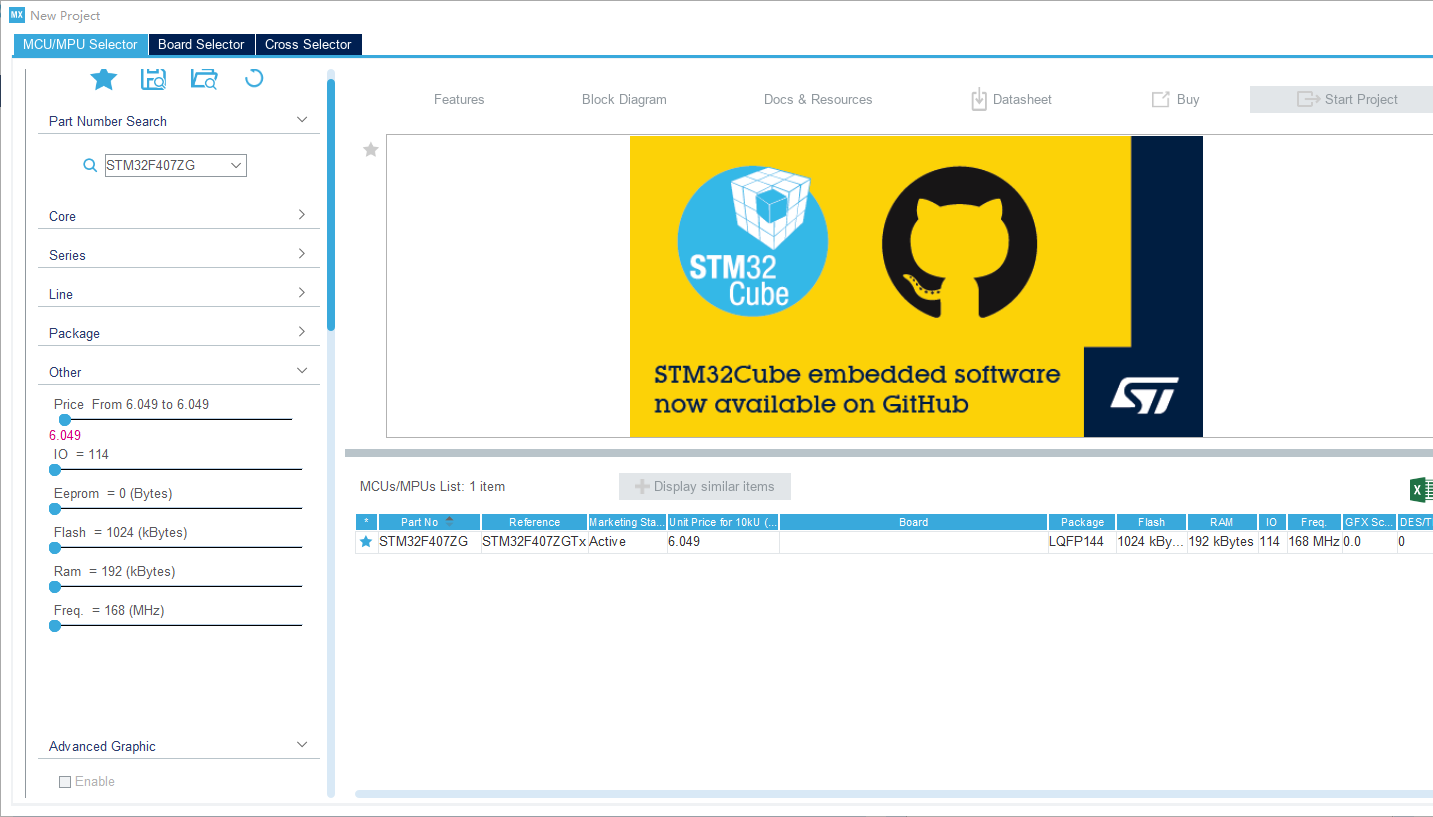
Task: Click the Ram slider handle
Action: pyautogui.click(x=55, y=586)
